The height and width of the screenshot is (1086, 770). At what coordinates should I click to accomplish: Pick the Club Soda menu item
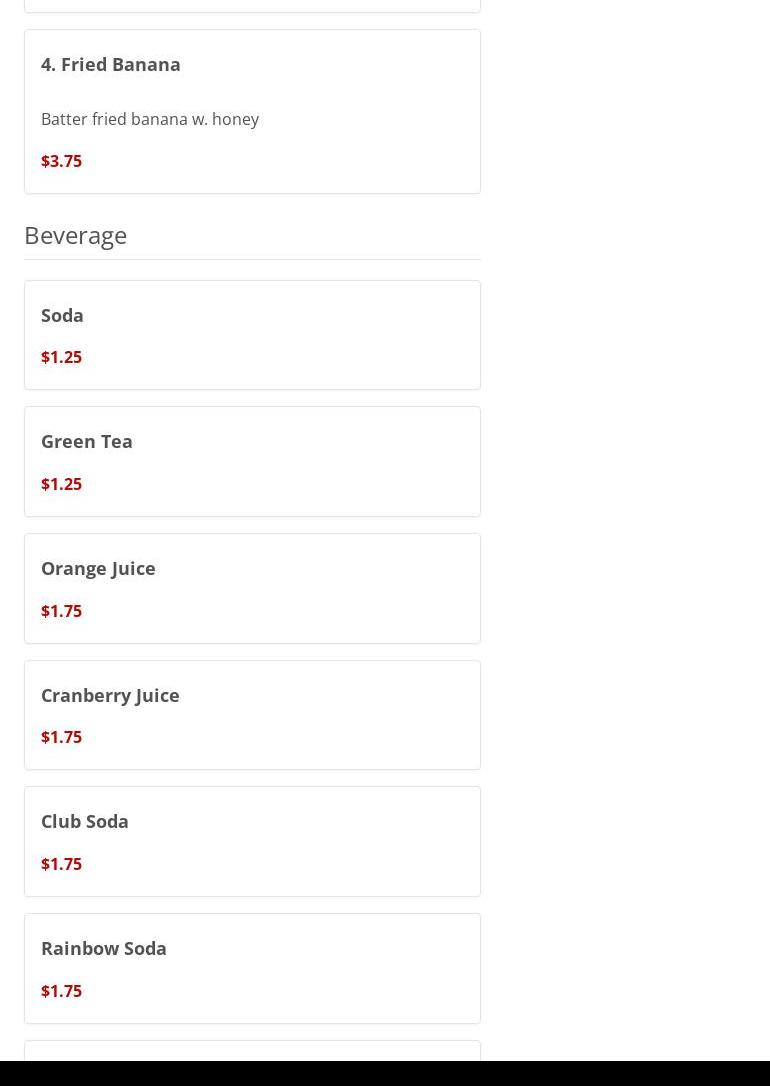pos(85,821)
